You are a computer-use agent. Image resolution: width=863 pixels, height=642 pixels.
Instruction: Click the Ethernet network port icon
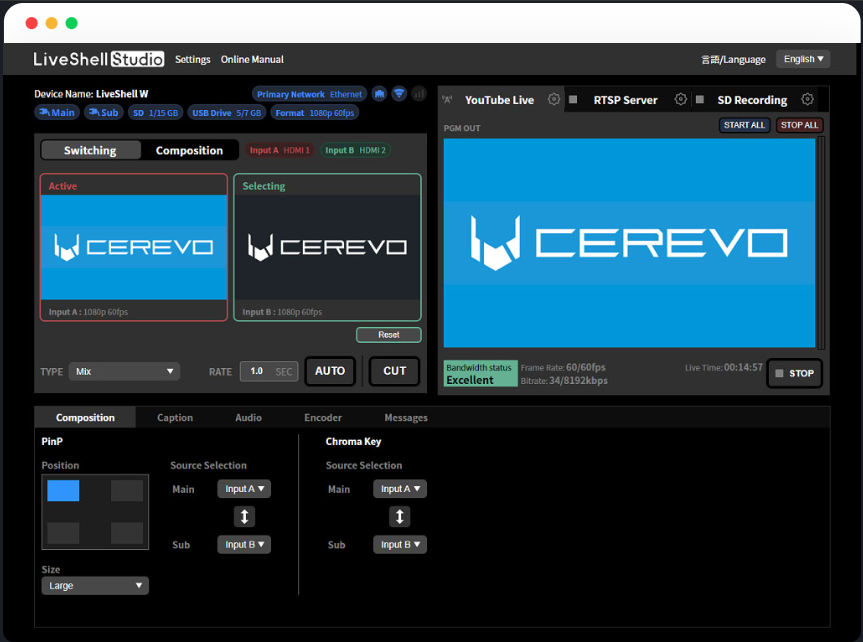[379, 94]
